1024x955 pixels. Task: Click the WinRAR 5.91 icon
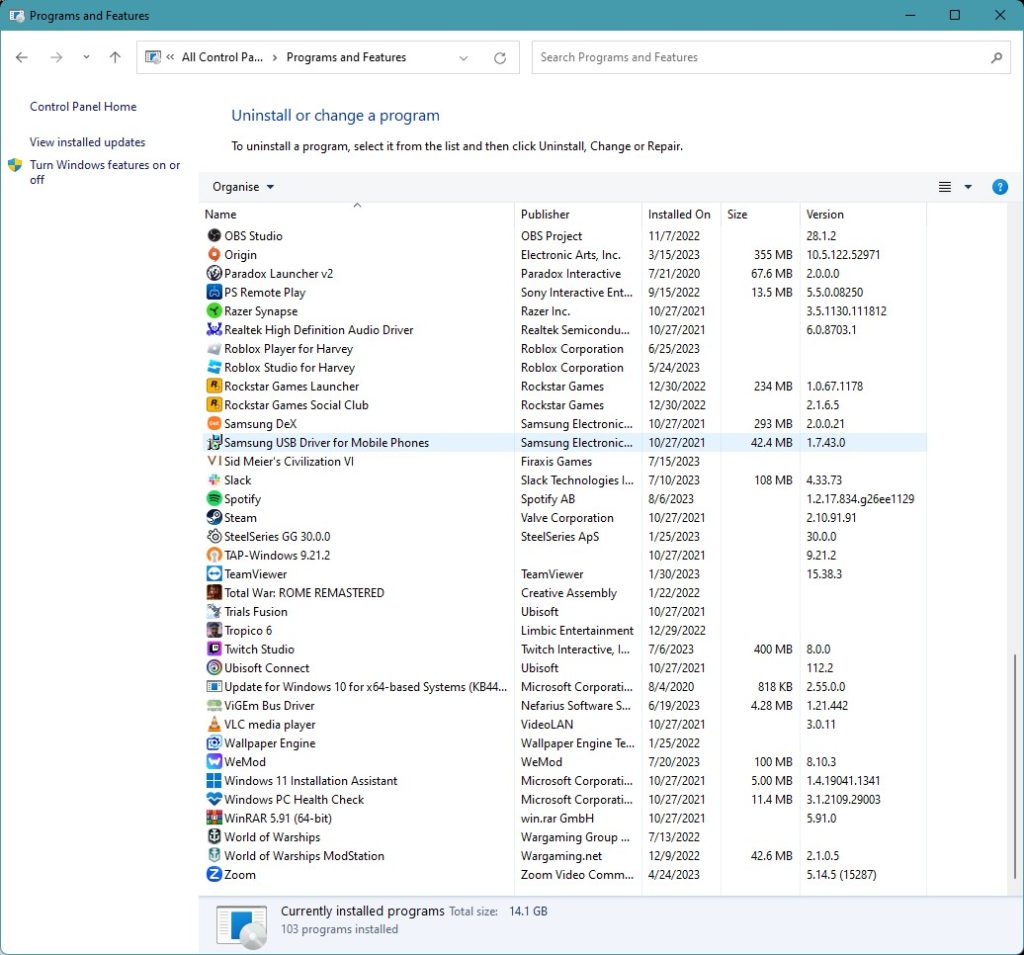point(214,818)
